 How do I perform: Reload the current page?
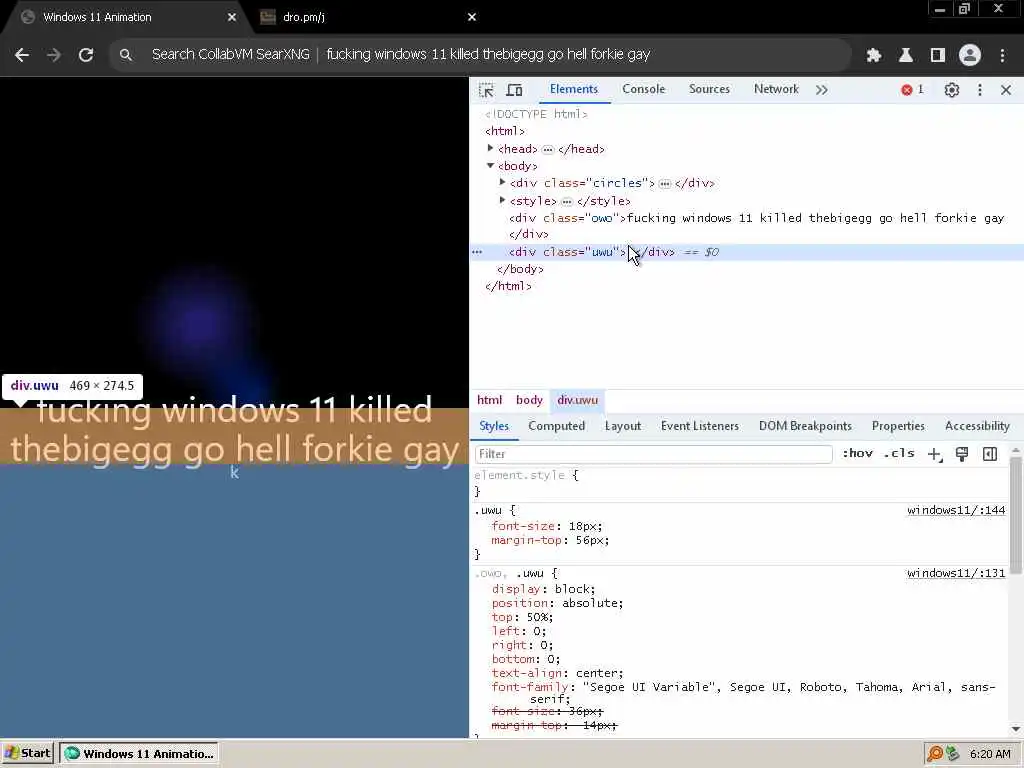86,56
